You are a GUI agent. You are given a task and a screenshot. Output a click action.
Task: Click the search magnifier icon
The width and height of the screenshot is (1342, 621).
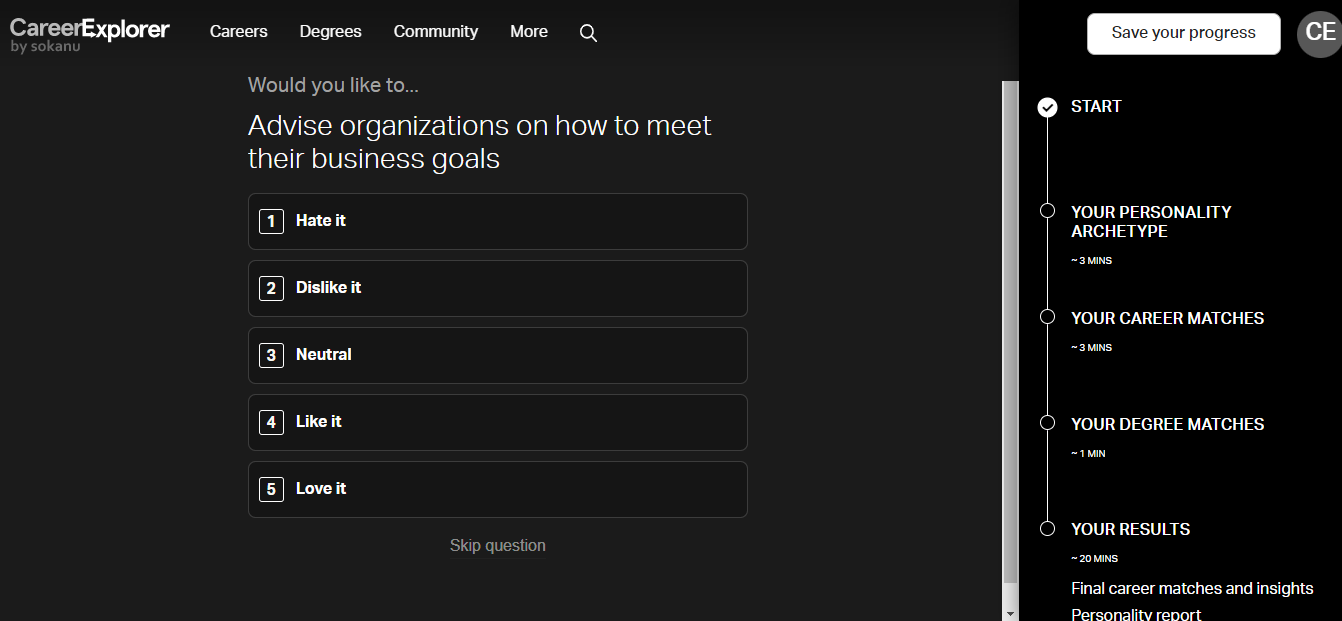click(588, 33)
